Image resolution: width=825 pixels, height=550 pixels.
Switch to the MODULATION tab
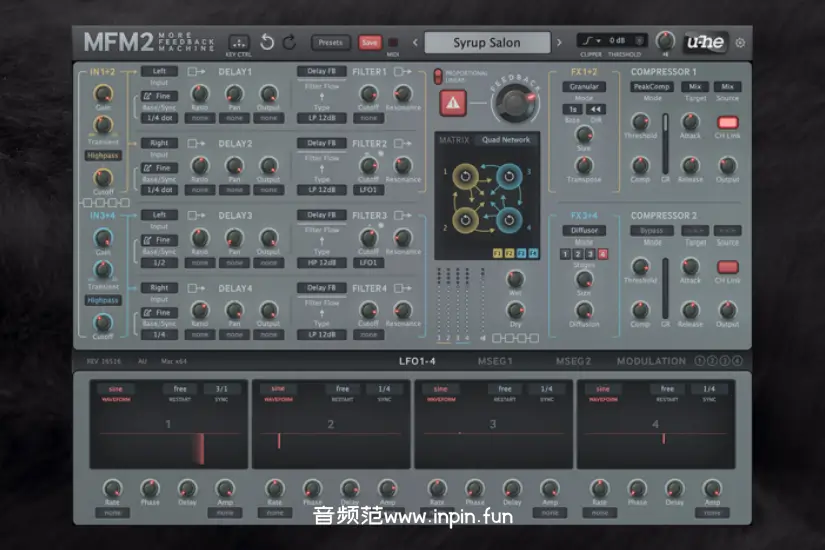[651, 361]
